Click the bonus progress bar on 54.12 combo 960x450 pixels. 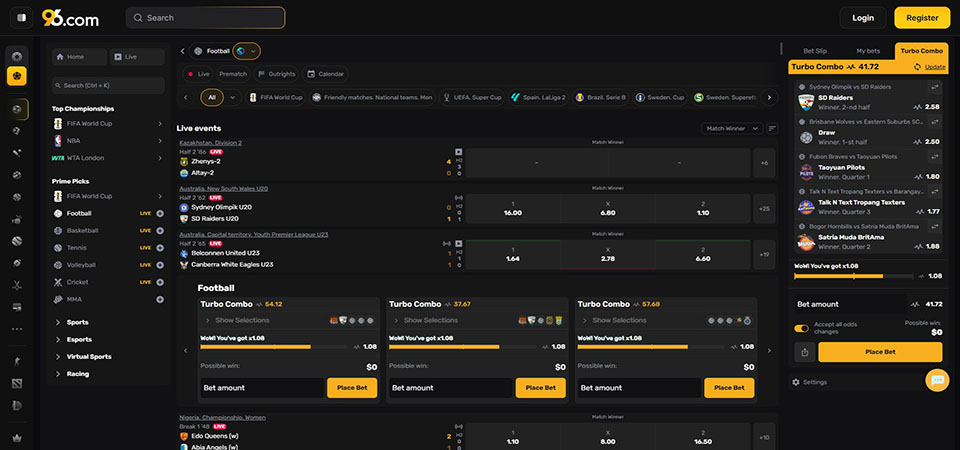[275, 347]
